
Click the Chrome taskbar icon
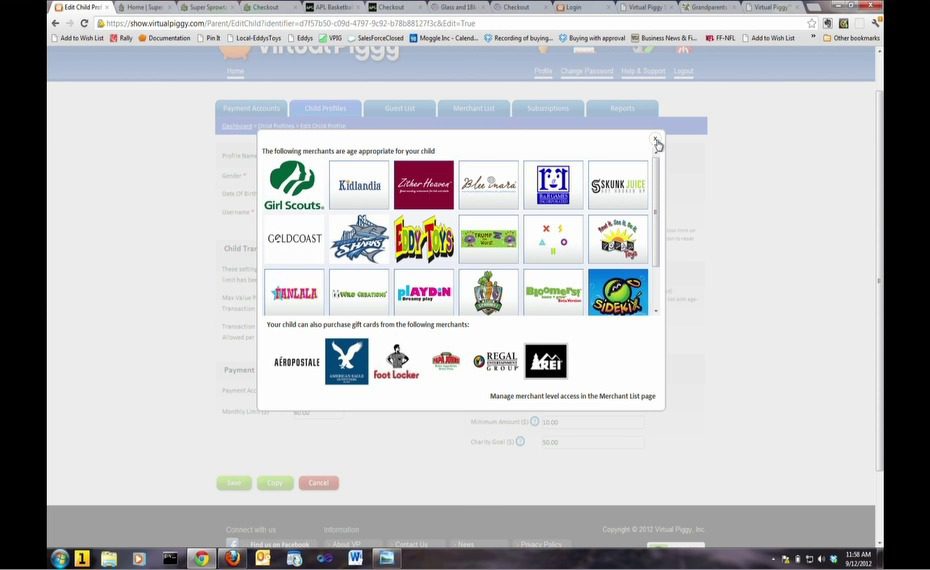point(201,558)
